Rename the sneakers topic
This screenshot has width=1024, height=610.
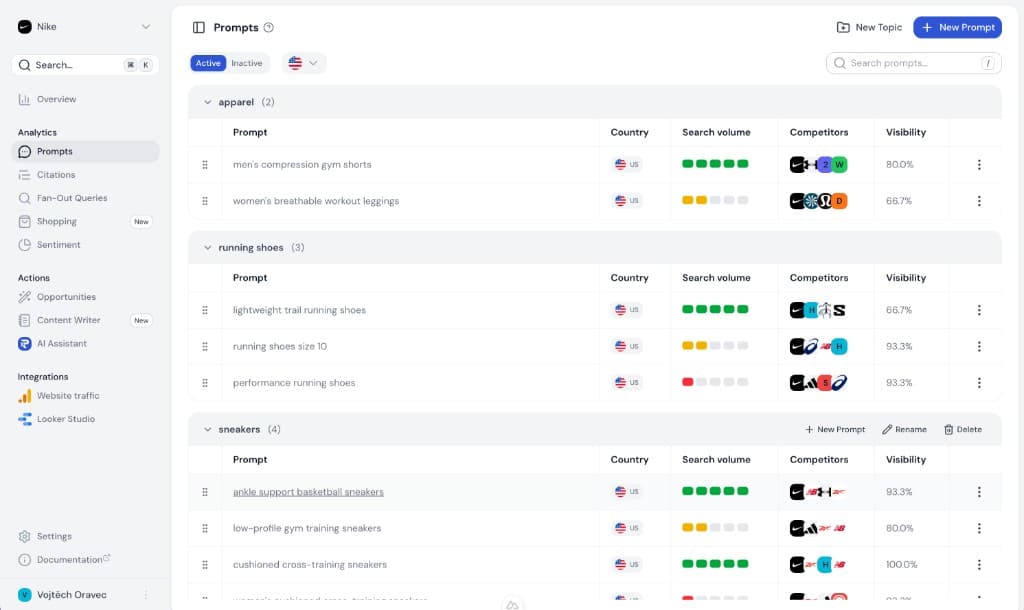tap(904, 429)
